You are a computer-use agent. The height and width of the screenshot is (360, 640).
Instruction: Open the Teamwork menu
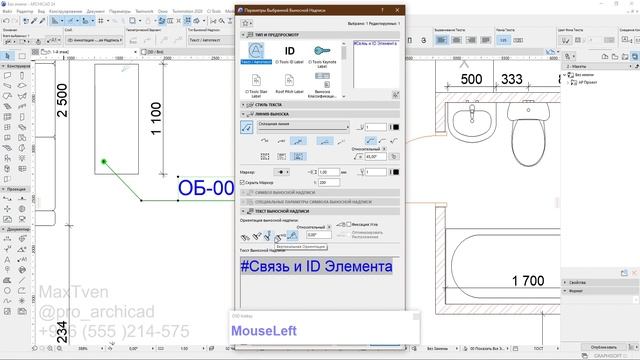144,11
